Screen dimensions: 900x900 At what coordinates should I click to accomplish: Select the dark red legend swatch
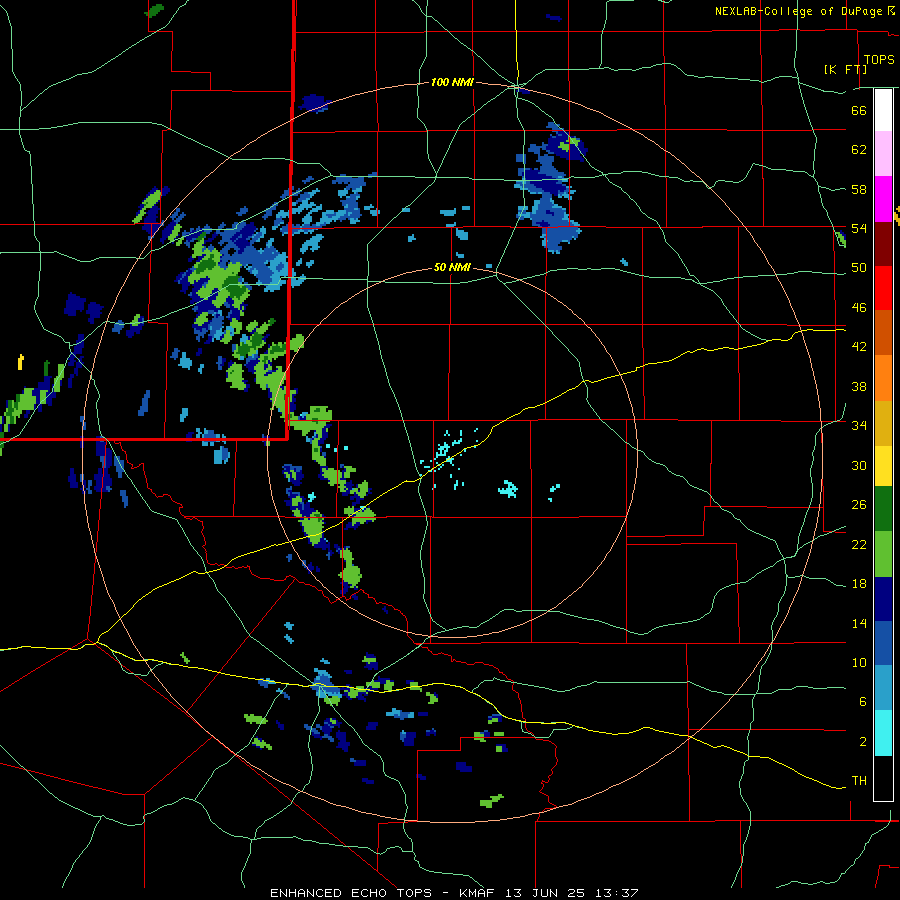pos(883,244)
